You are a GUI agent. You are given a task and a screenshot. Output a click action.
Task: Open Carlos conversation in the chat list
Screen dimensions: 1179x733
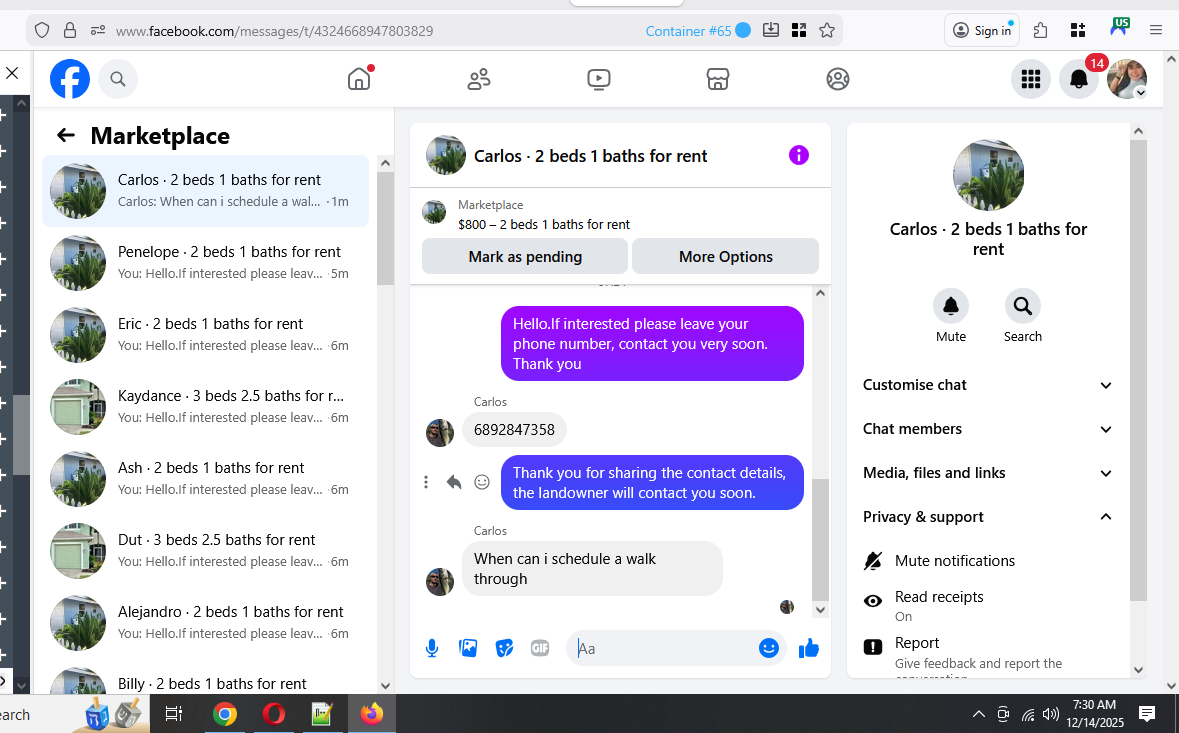point(205,191)
